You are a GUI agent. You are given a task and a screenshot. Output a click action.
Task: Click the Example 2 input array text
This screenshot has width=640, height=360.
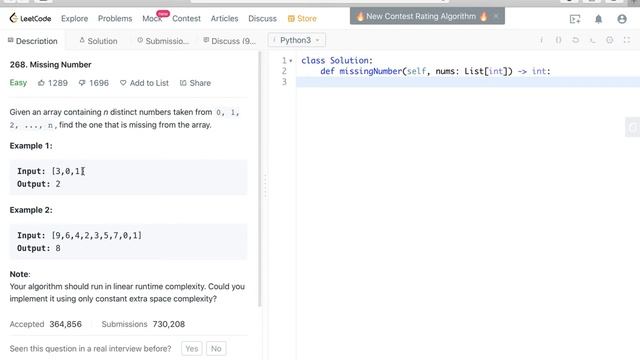[x=97, y=235]
